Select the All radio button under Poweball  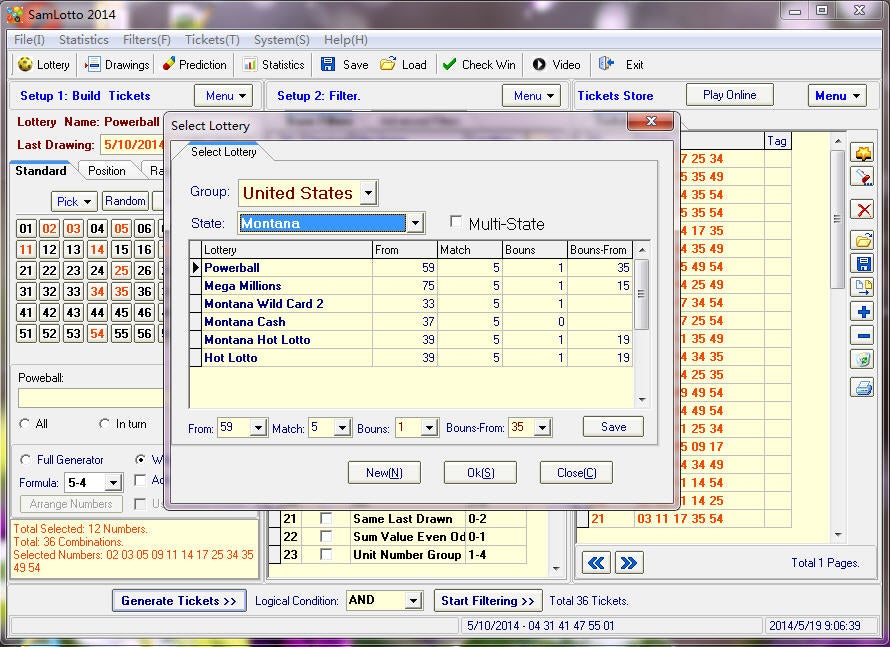click(x=24, y=424)
